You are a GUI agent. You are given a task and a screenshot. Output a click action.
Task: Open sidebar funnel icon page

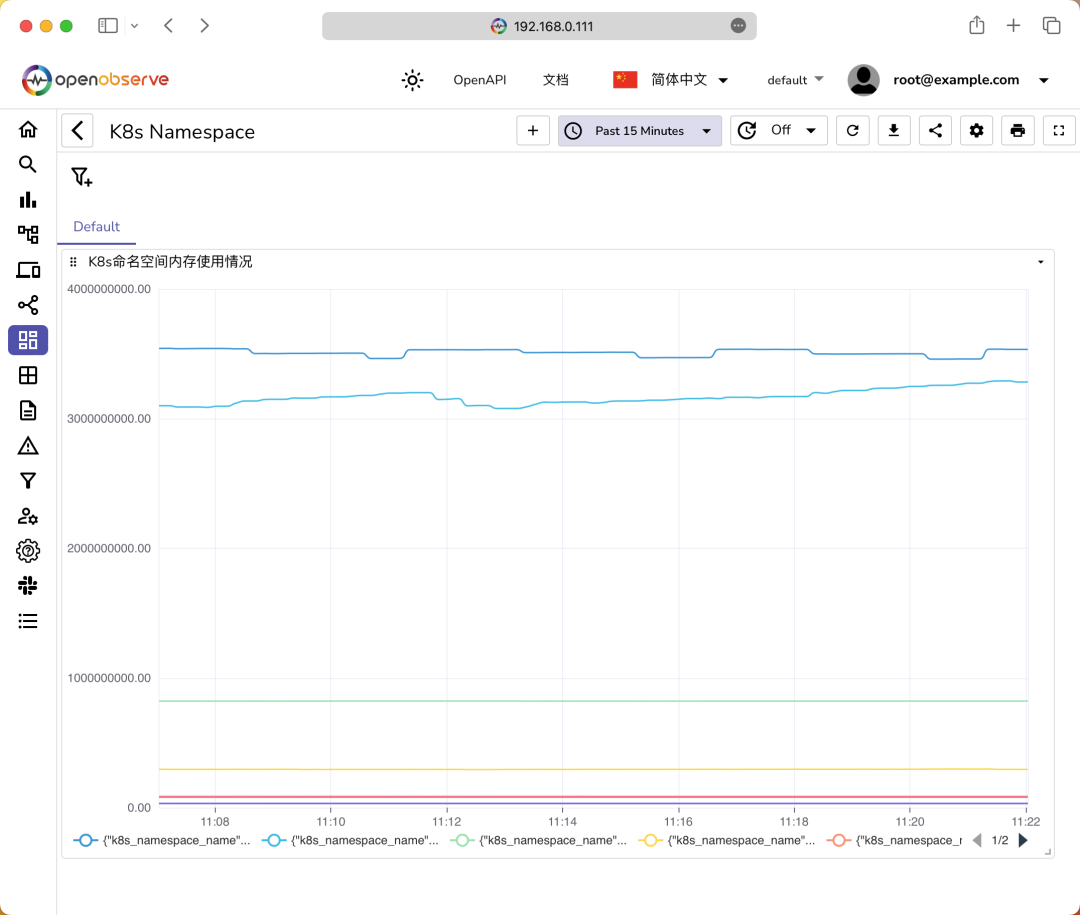tap(28, 480)
